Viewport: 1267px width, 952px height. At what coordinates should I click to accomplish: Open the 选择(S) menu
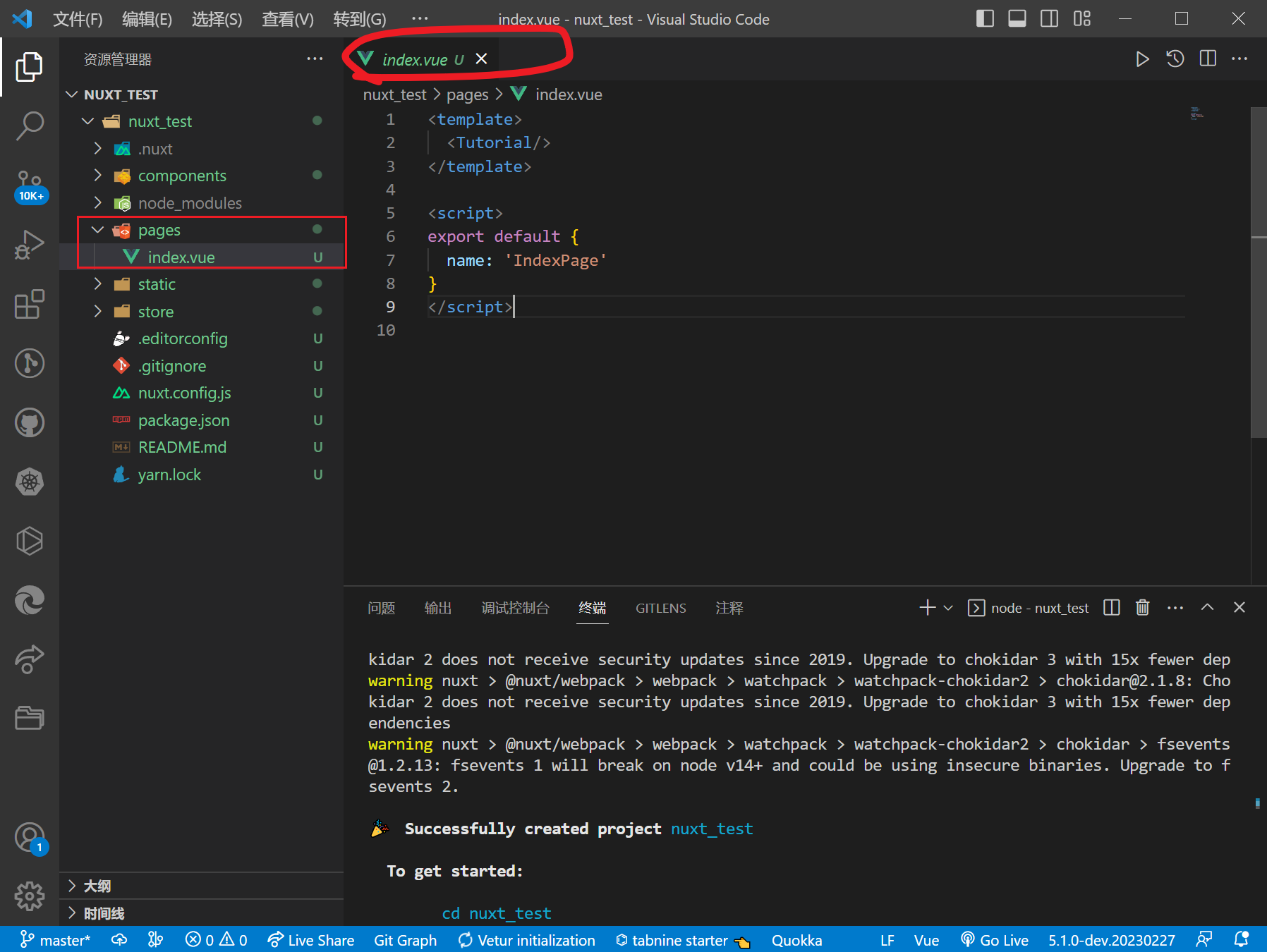coord(217,19)
